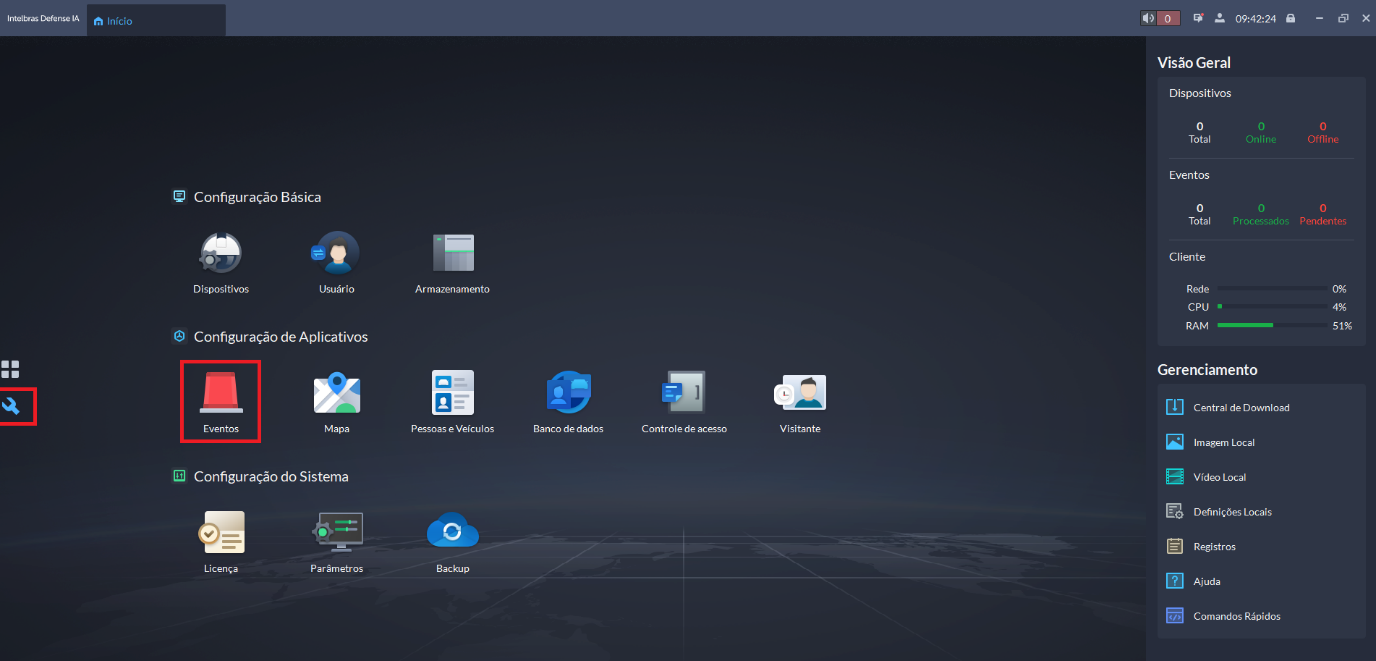Image resolution: width=1376 pixels, height=661 pixels.
Task: Open the Mapa configuration icon
Action: tap(336, 393)
